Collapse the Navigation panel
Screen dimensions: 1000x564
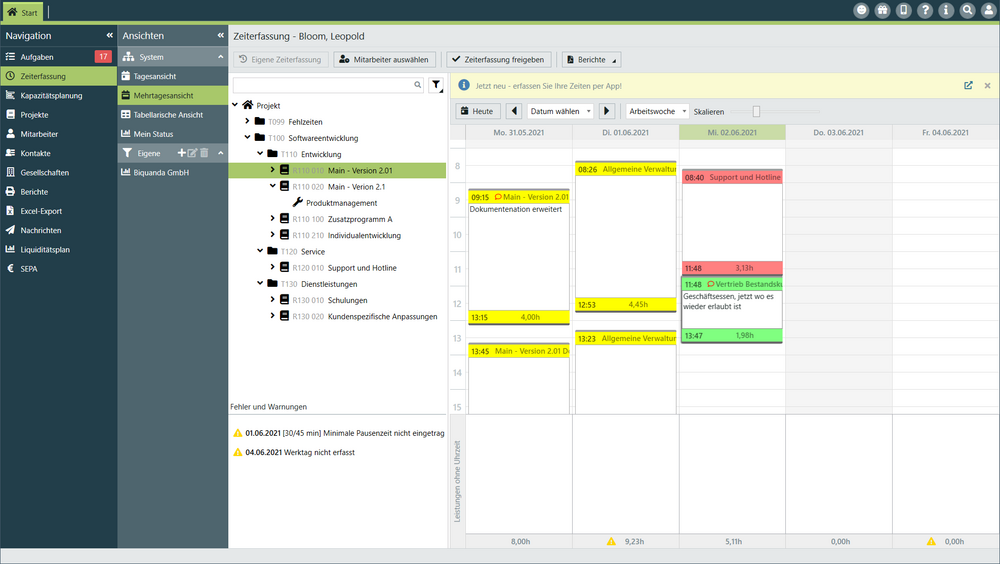click(109, 35)
